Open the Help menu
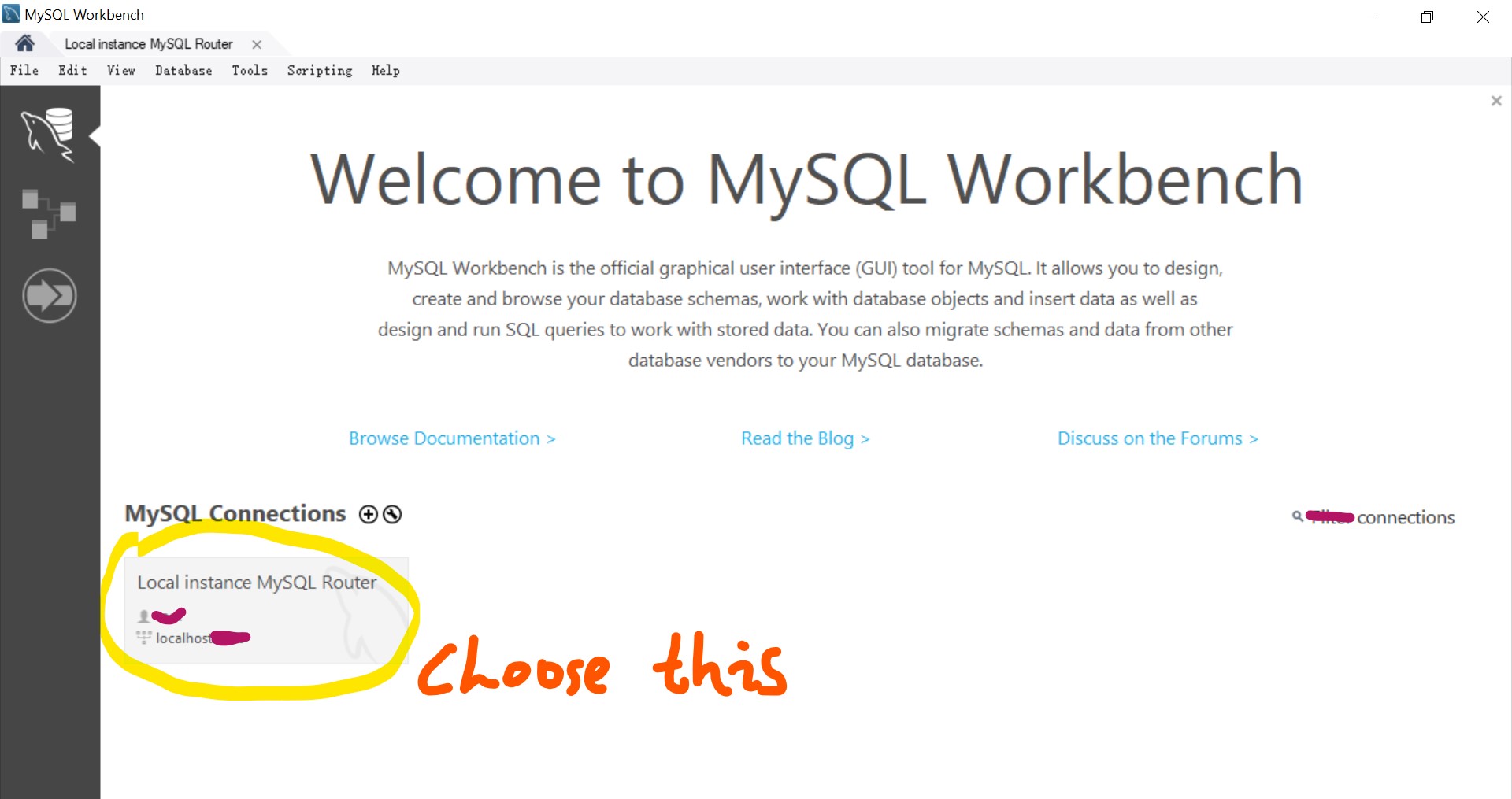The image size is (1512, 799). [386, 70]
